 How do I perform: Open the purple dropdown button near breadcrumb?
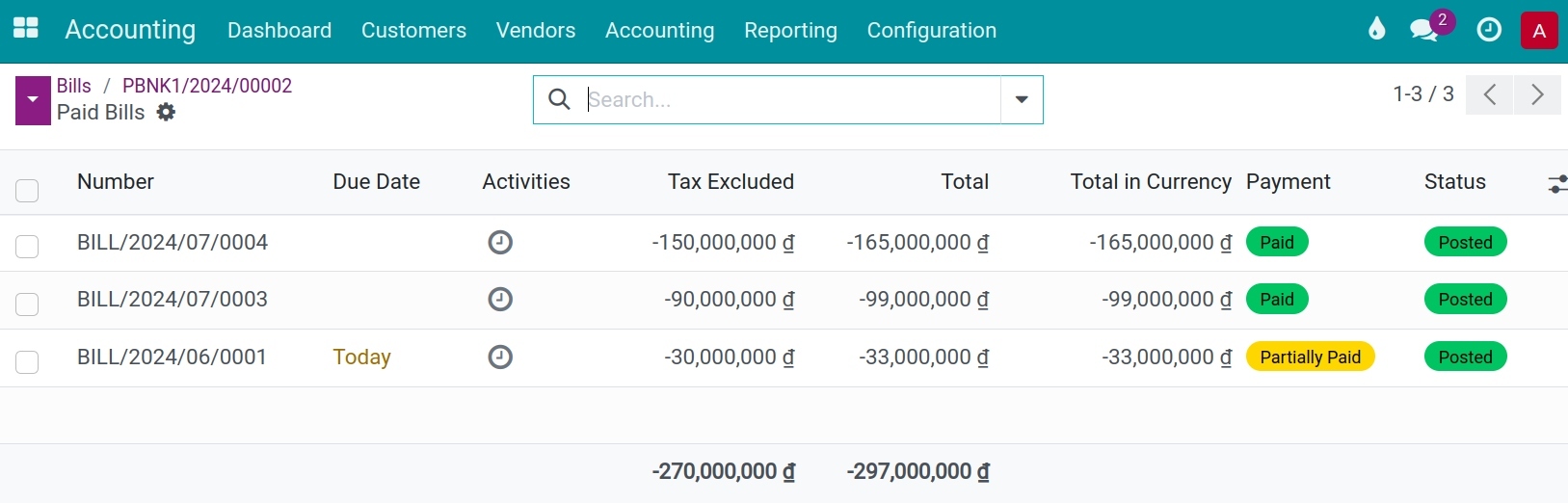(x=33, y=100)
